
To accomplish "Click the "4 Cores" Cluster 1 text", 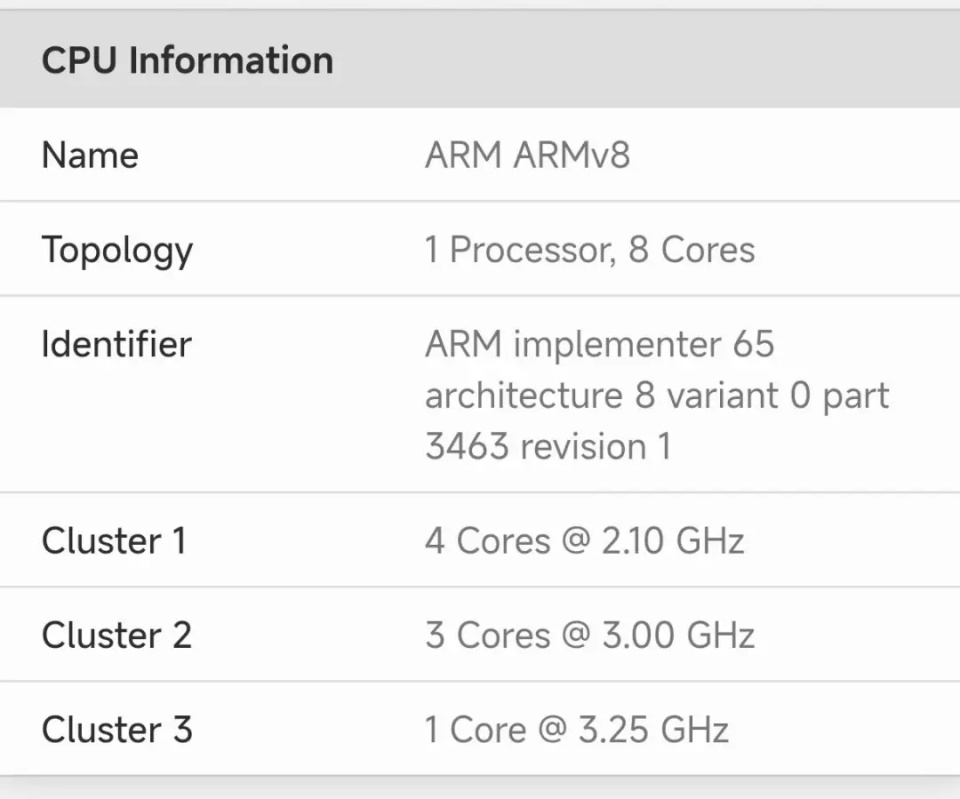I will click(x=487, y=541).
